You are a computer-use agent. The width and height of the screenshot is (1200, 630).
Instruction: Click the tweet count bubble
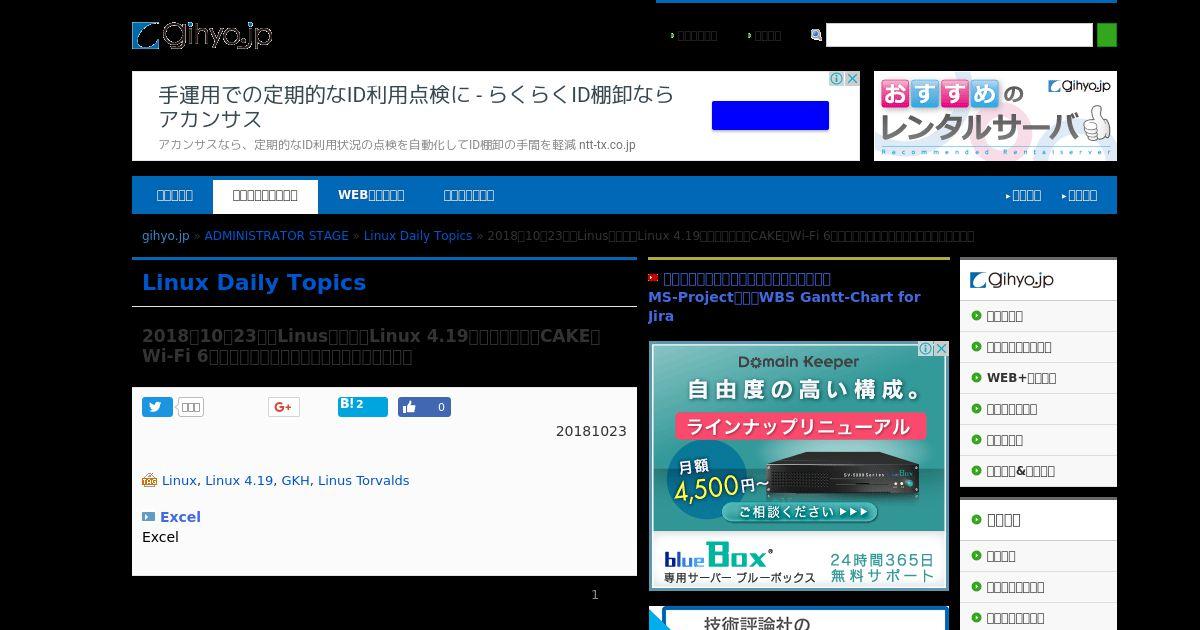[x=190, y=407]
